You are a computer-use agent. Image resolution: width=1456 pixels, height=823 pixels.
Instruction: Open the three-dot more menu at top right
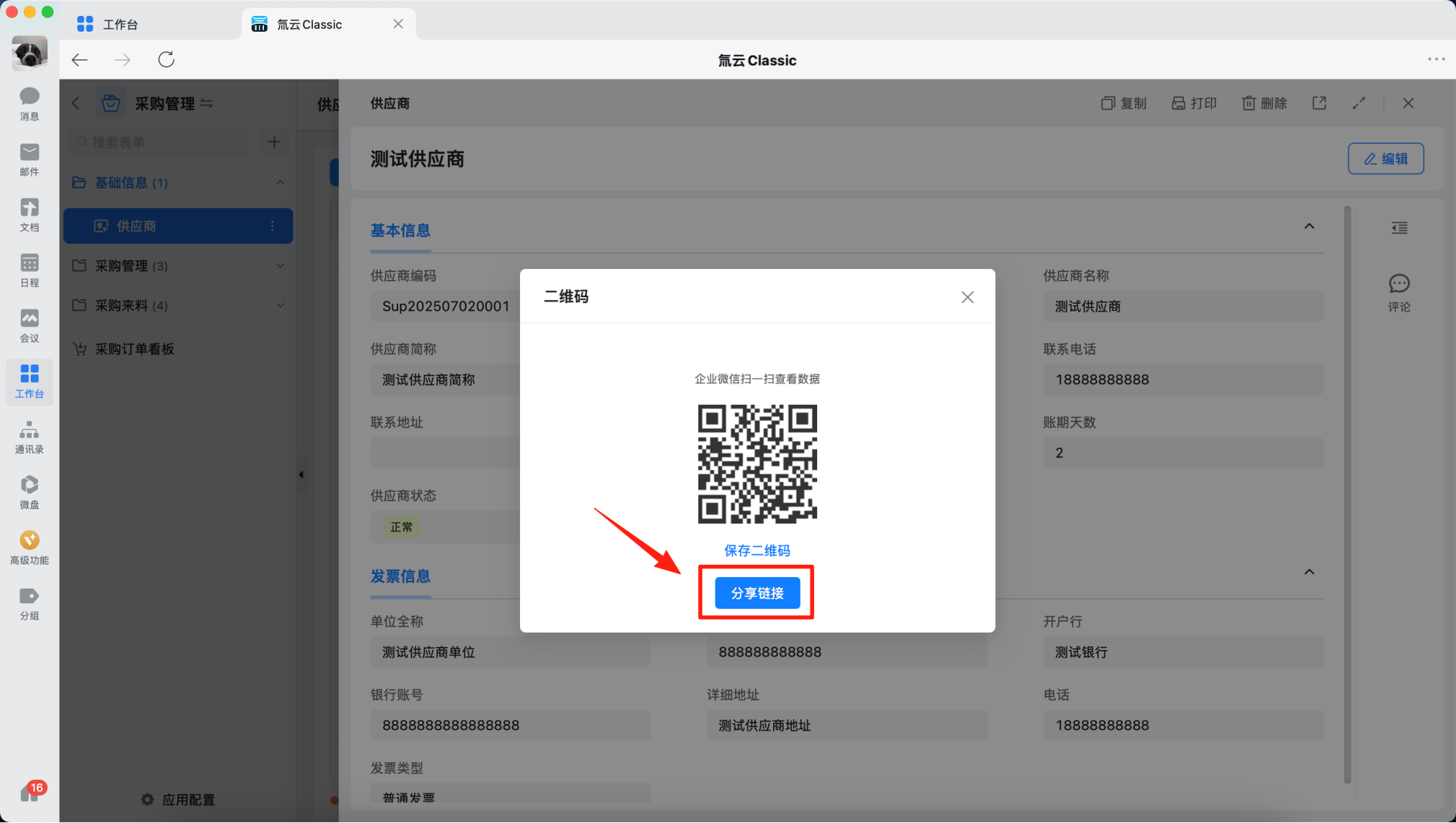point(1436,59)
